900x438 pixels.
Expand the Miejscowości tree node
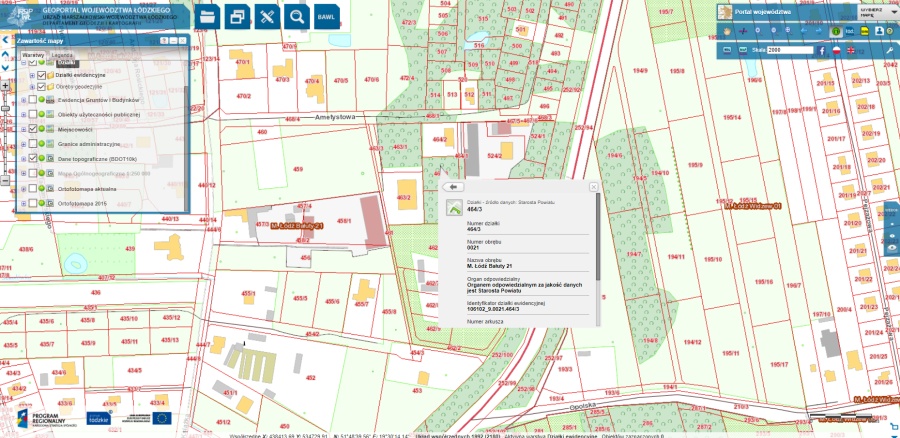click(24, 130)
